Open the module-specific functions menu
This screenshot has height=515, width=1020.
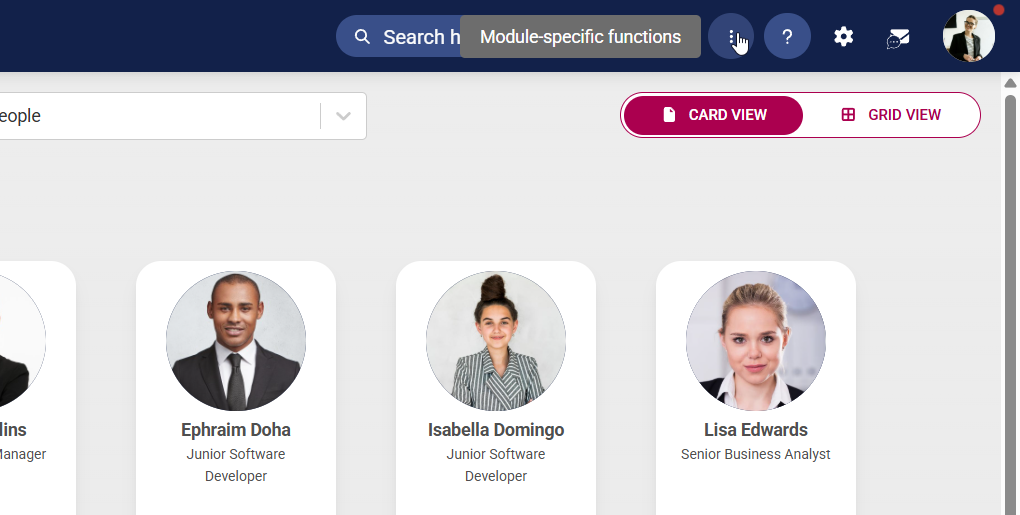(731, 36)
